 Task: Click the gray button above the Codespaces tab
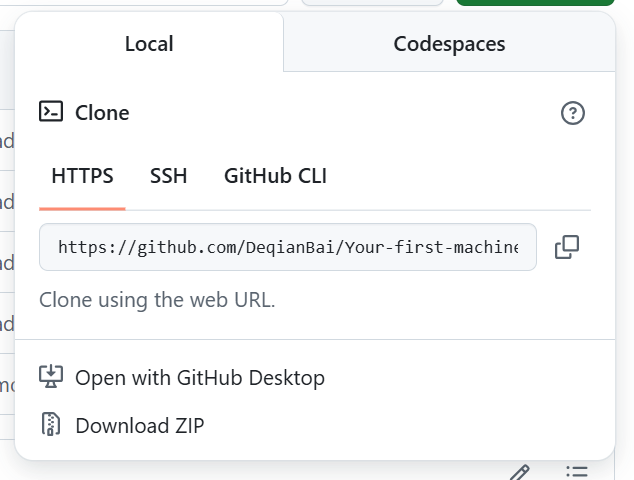[x=372, y=2]
